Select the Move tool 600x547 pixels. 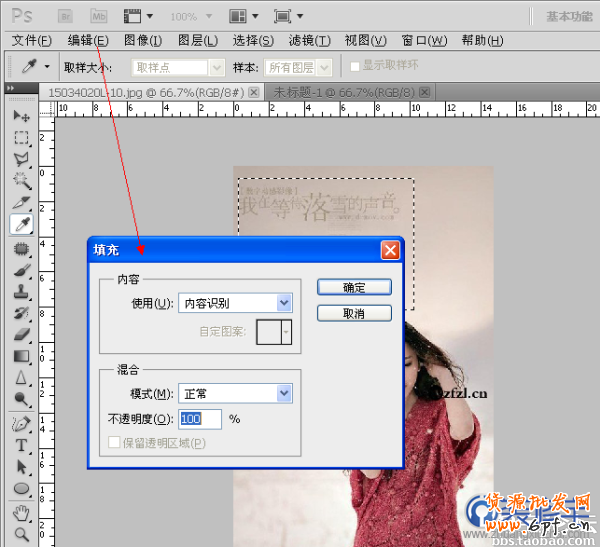[x=20, y=115]
